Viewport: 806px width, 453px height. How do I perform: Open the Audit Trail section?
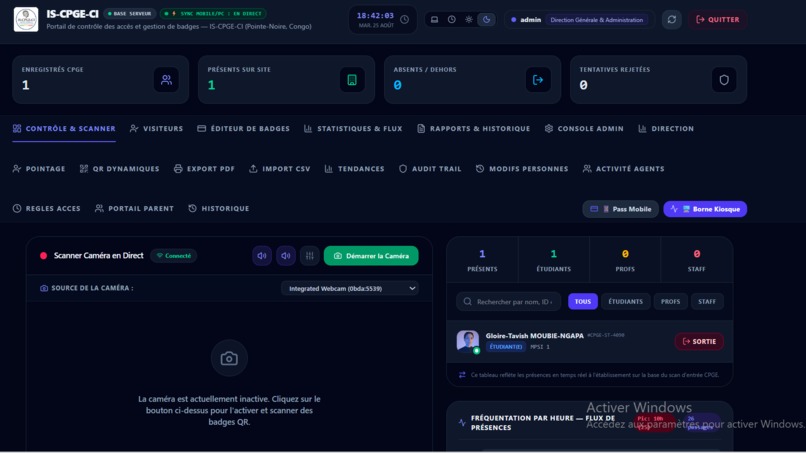click(430, 169)
